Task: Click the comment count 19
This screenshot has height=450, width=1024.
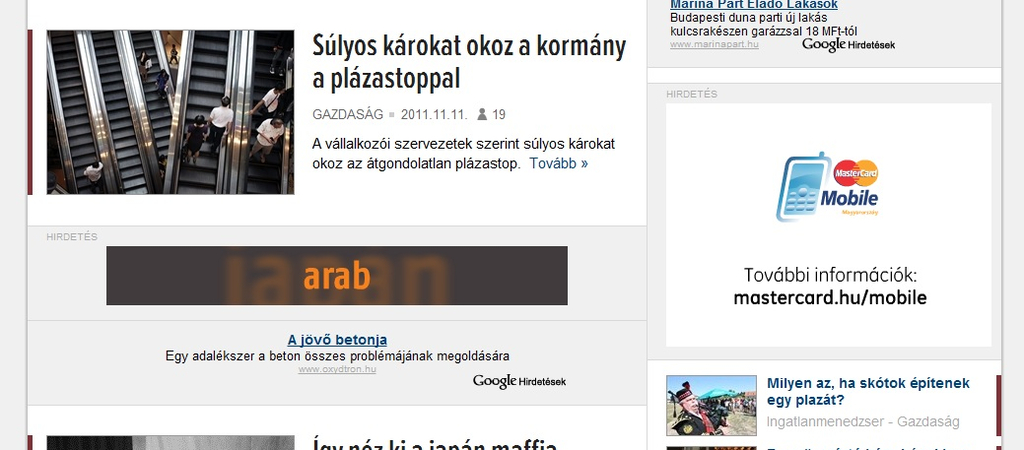Action: pyautogui.click(x=499, y=114)
